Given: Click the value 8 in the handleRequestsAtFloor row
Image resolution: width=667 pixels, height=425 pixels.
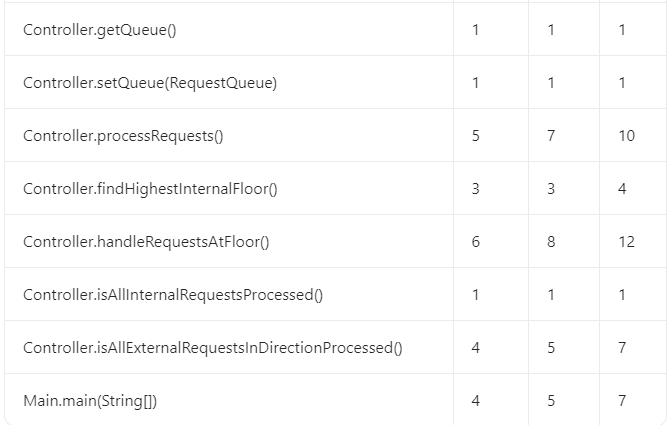Looking at the screenshot, I should point(551,241).
